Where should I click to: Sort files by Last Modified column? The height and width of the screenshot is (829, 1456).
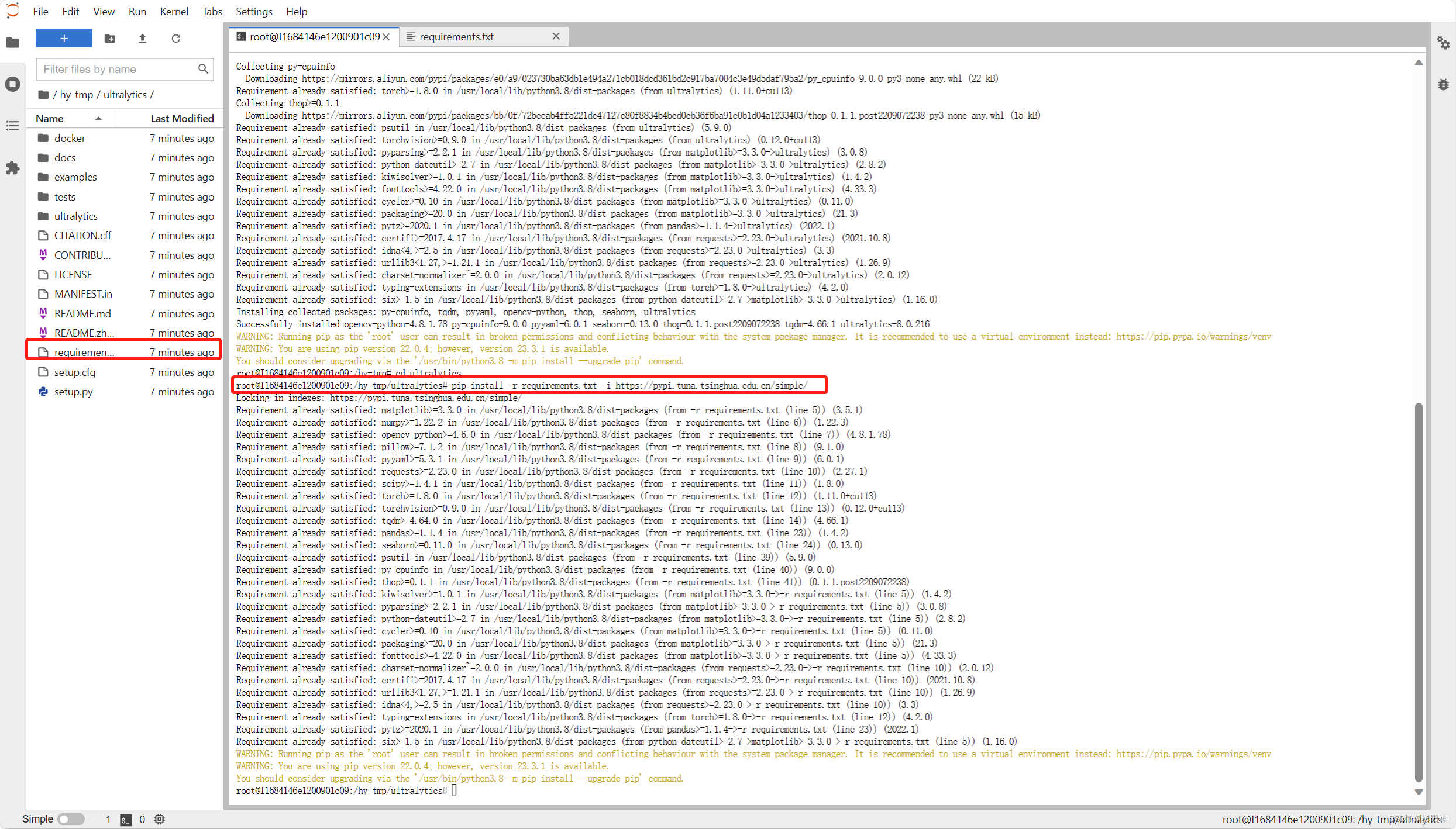point(181,118)
